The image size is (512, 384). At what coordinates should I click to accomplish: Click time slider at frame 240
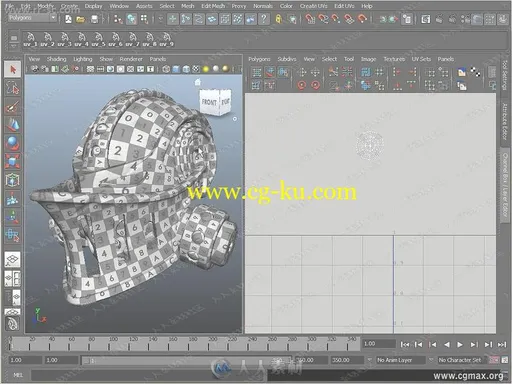click(x=248, y=344)
